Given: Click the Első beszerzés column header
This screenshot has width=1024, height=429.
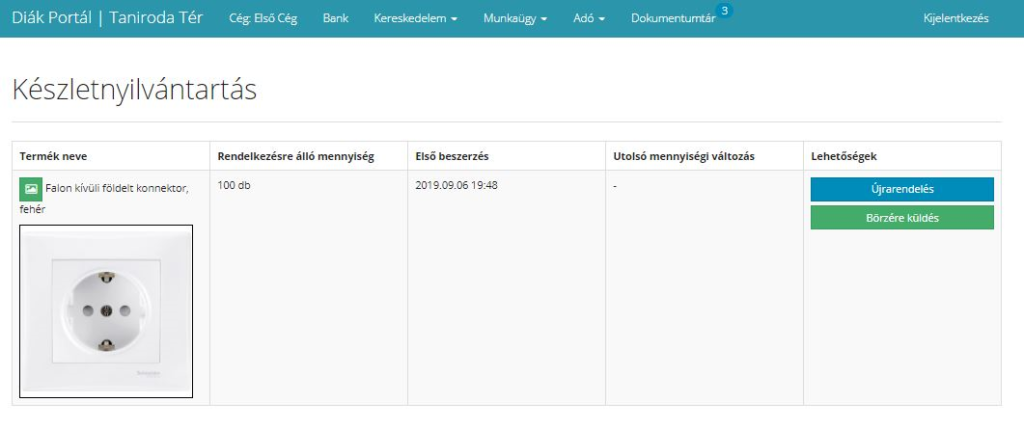Looking at the screenshot, I should (x=451, y=156).
